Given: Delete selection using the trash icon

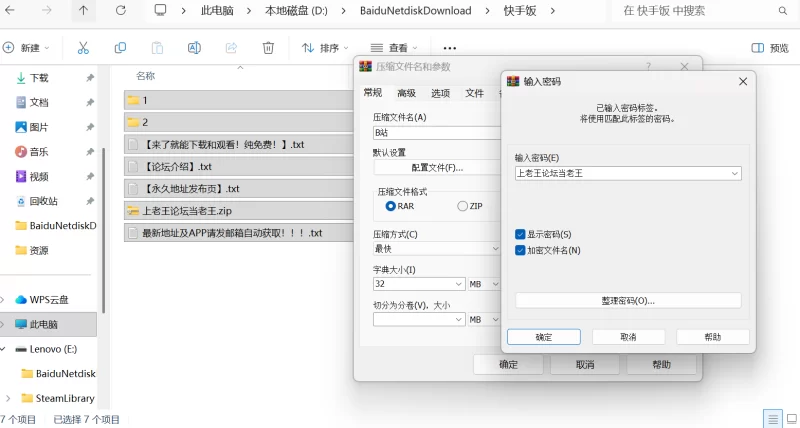Looking at the screenshot, I should pos(268,48).
